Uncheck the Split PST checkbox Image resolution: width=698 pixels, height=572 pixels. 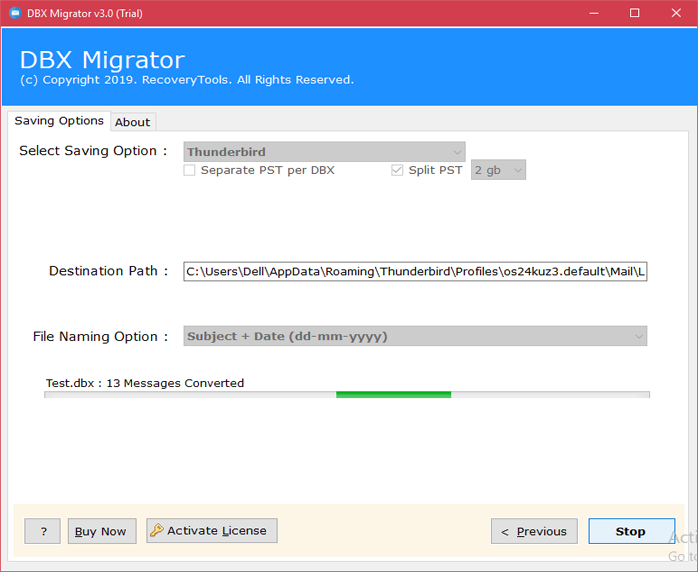(x=397, y=170)
